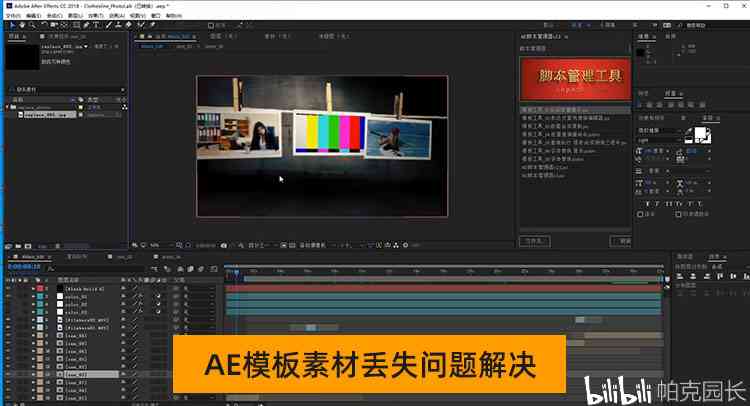The height and width of the screenshot is (406, 750).
Task: Pick a color with the Character panel eyedropper
Action: (688, 131)
